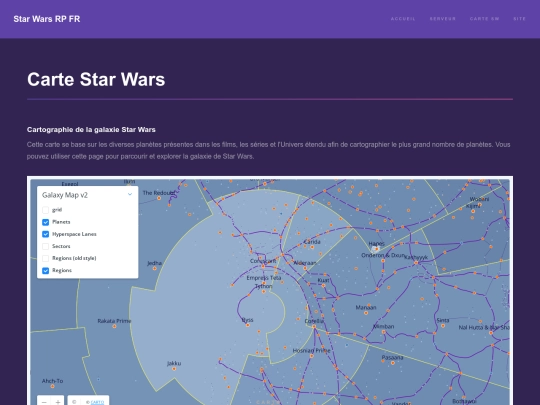Select the Alderaan planet marker

[305, 268]
